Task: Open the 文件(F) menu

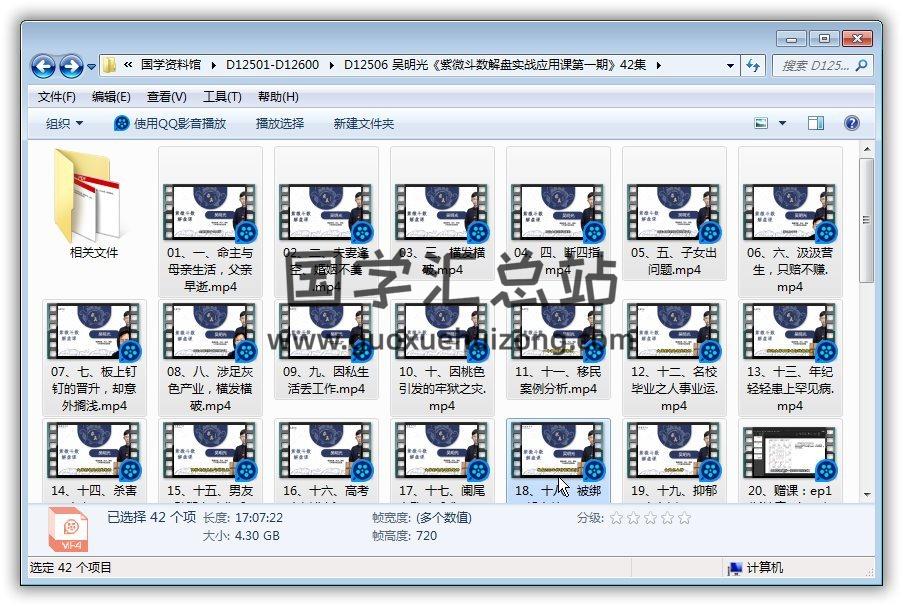Action: click(x=56, y=97)
